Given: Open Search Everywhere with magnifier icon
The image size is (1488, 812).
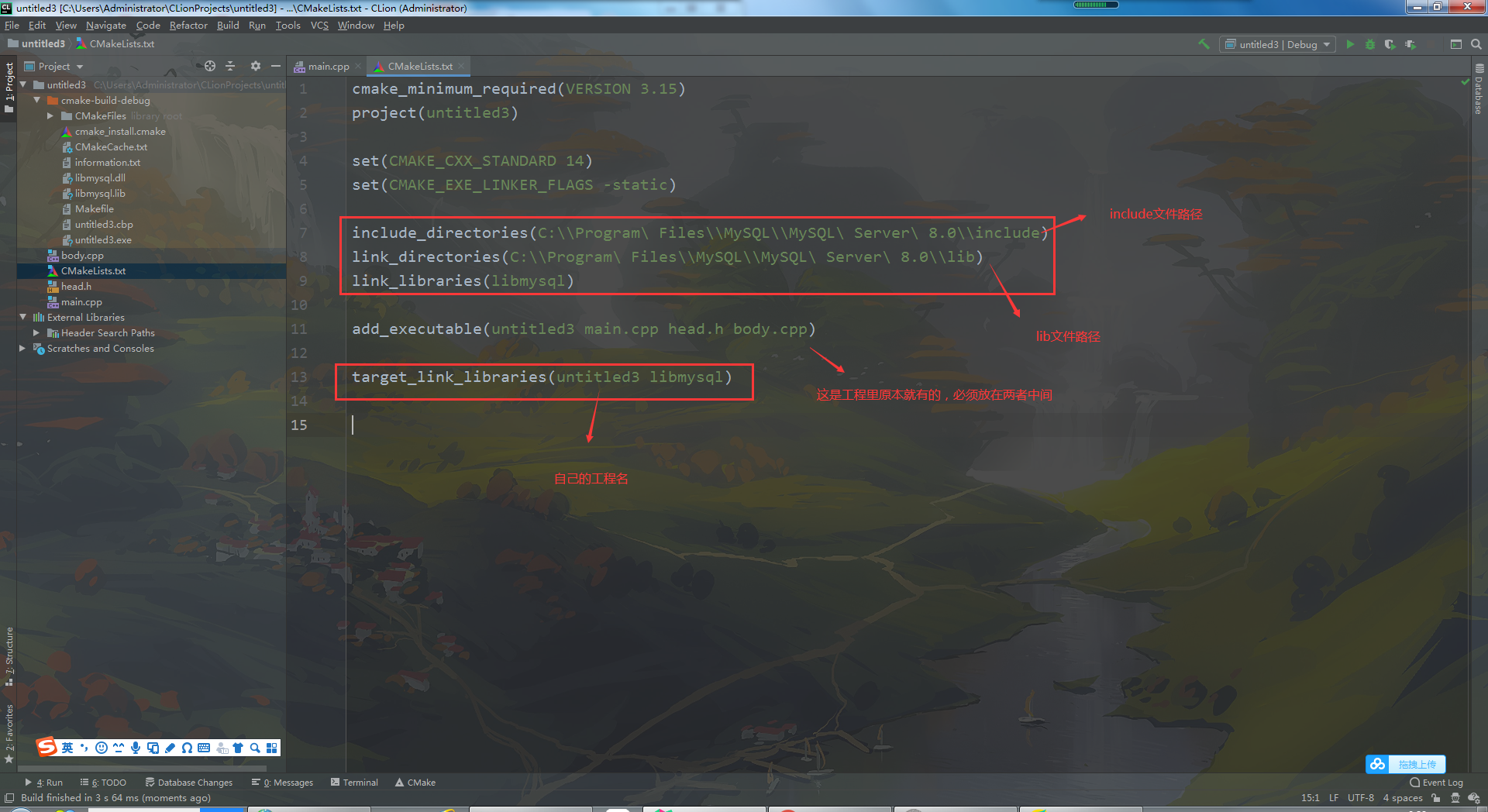Looking at the screenshot, I should tap(1475, 44).
